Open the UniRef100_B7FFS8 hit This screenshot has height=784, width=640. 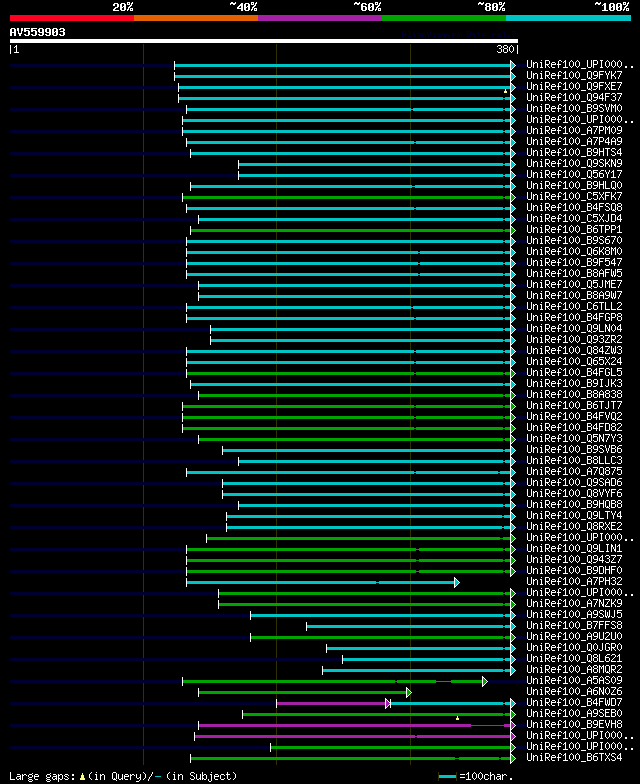574,626
